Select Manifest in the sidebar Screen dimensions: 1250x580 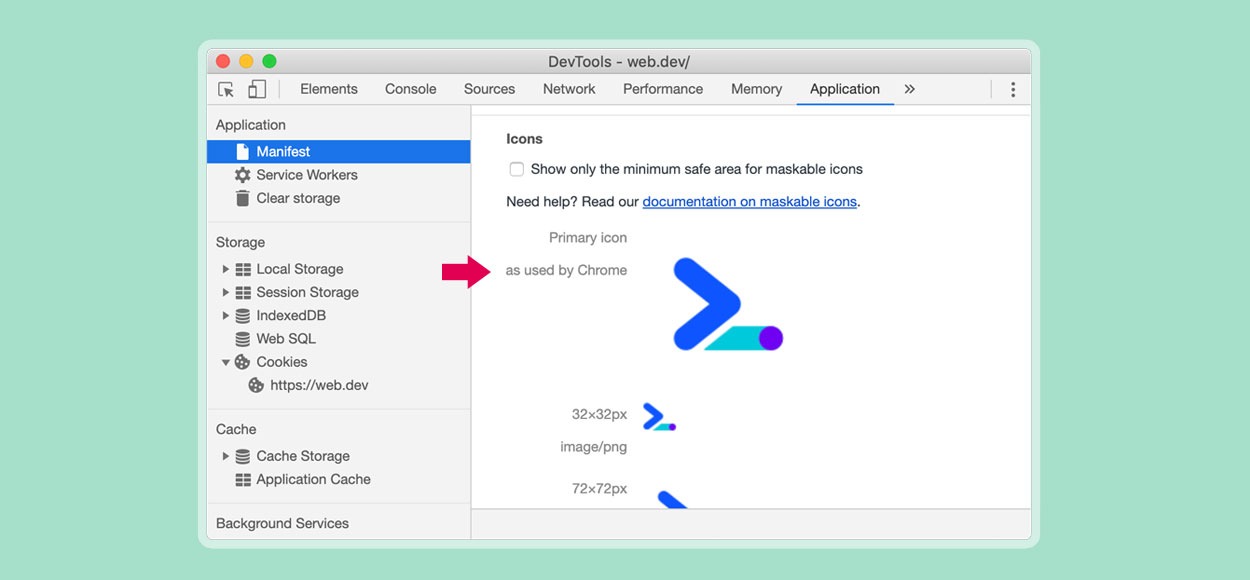[338, 152]
